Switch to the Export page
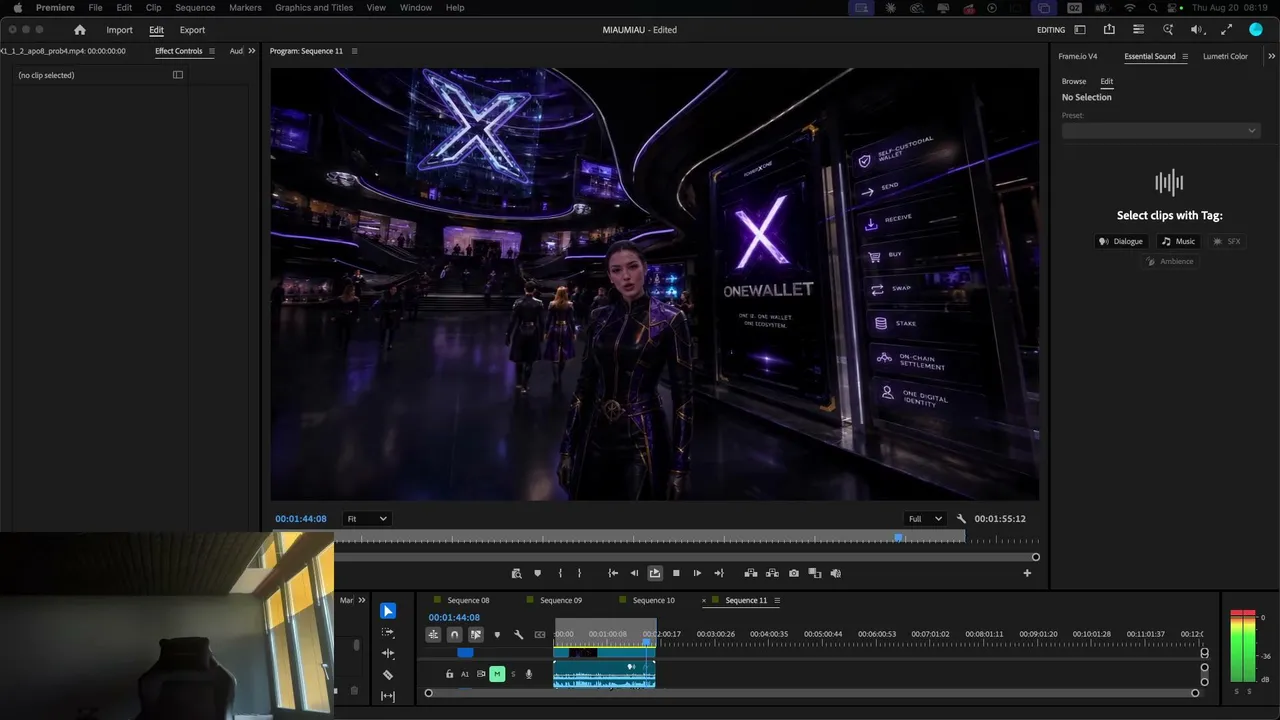This screenshot has width=1280, height=720. coord(192,30)
